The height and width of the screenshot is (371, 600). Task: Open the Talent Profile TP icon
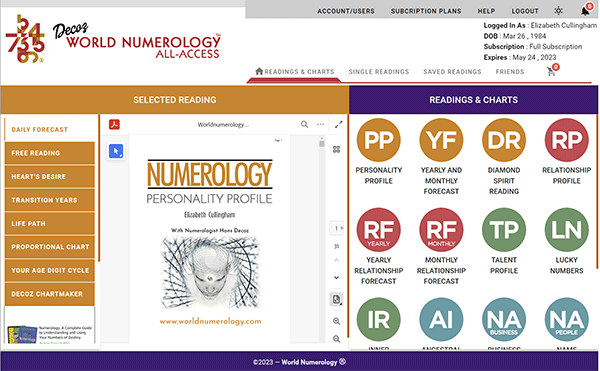(x=504, y=230)
